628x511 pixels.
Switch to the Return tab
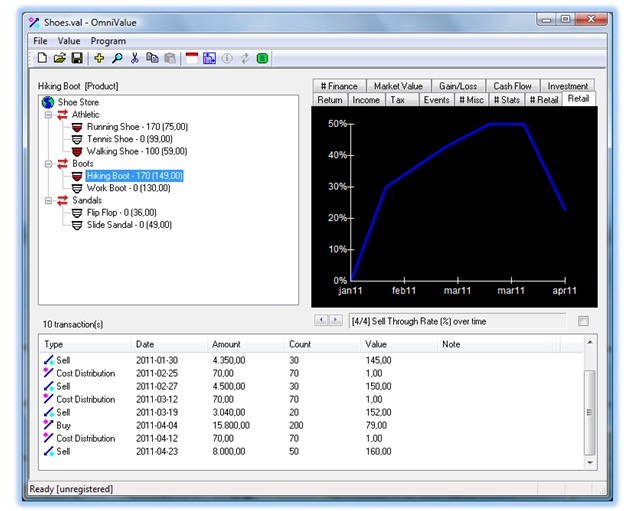coord(330,100)
